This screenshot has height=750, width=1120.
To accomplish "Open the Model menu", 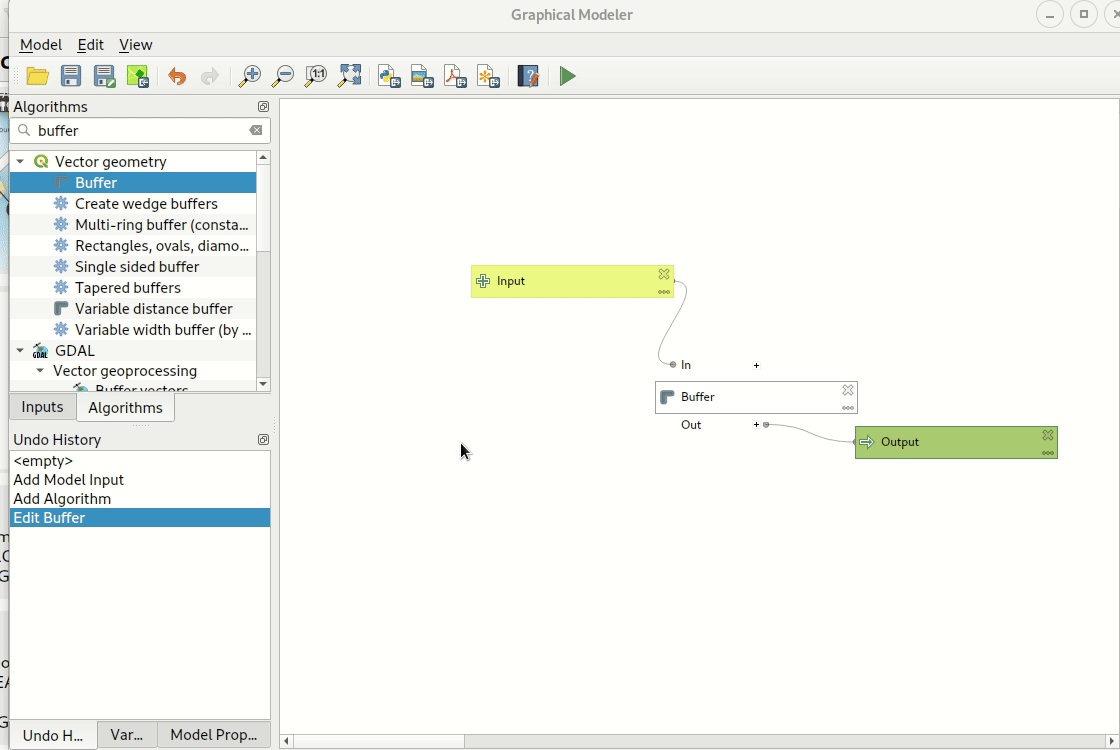I will [41, 44].
